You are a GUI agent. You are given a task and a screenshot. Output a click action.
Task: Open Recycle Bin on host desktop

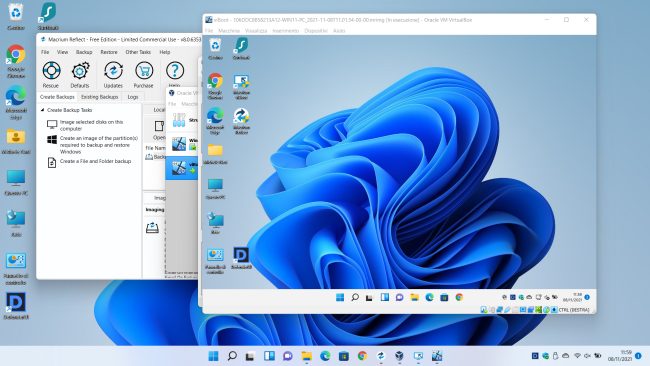pyautogui.click(x=16, y=17)
